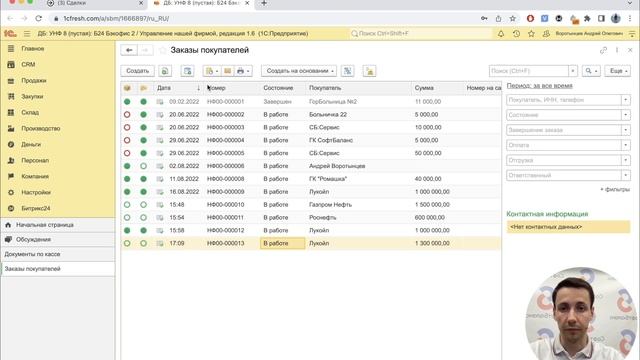Click the copy order icon next to Создать
Screen dimensions: 640x360
point(165,71)
